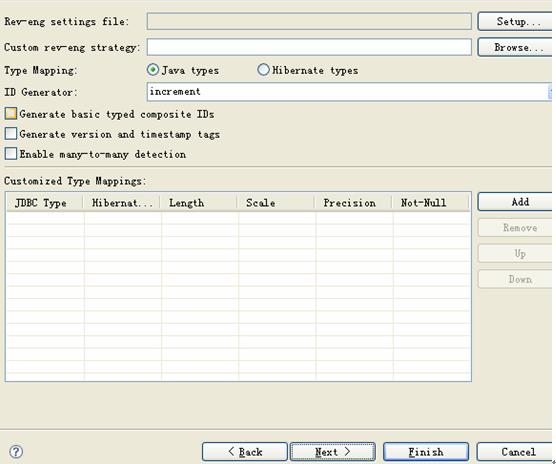Viewport: 556px width, 464px height.
Task: Select Hibernate types radio button
Action: pos(263,70)
